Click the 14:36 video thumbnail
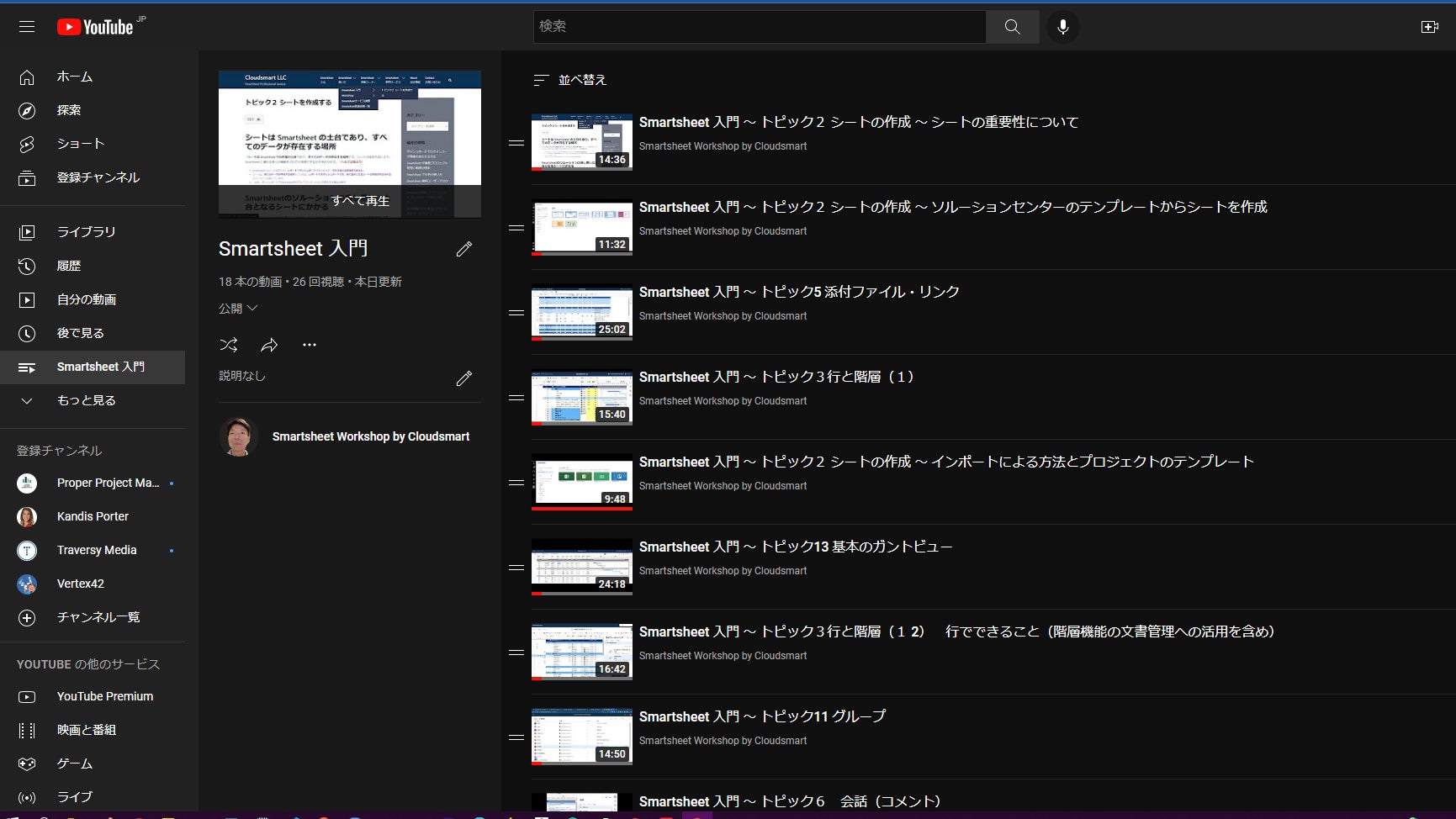The image size is (1456, 819). click(582, 142)
